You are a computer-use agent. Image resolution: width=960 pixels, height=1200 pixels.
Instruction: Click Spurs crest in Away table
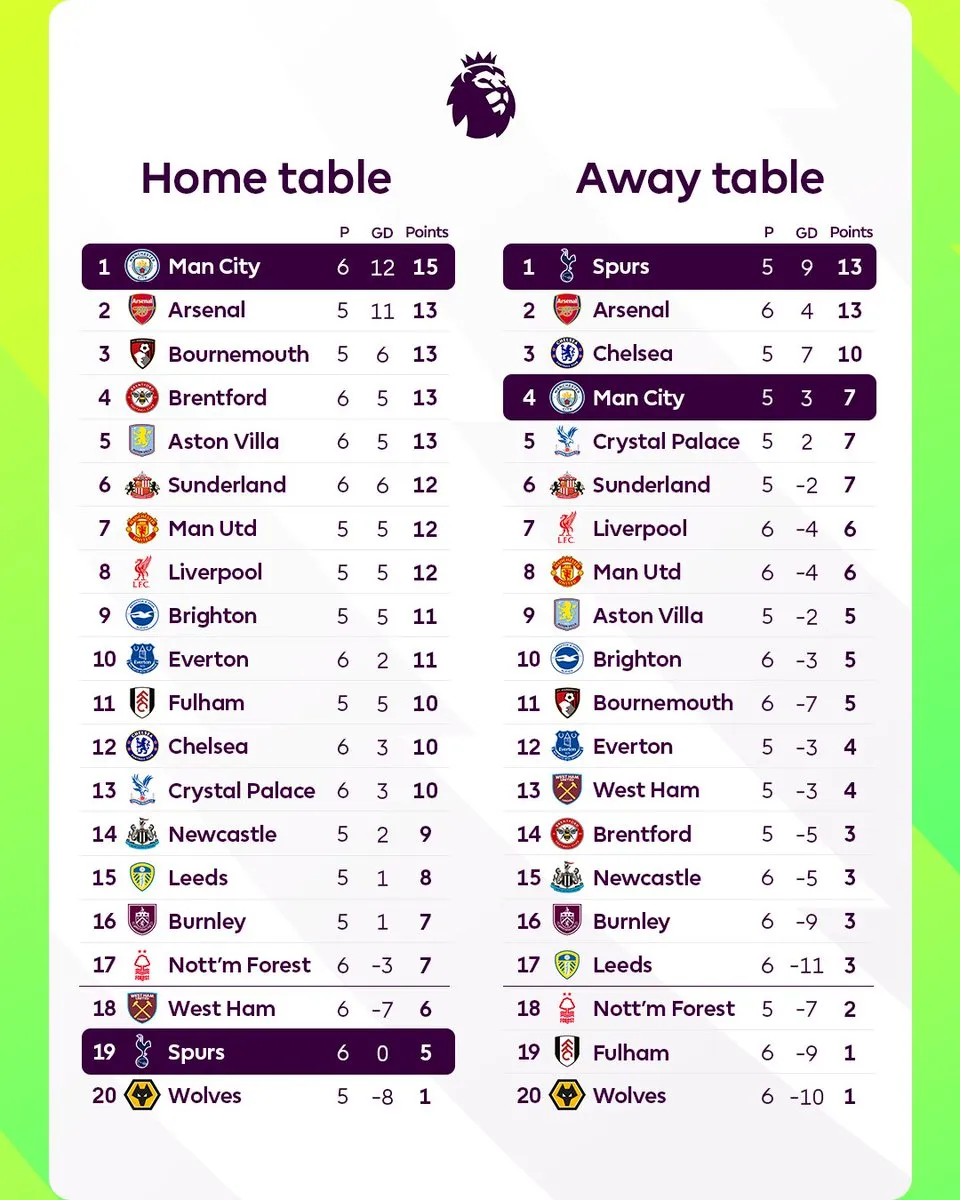567,267
